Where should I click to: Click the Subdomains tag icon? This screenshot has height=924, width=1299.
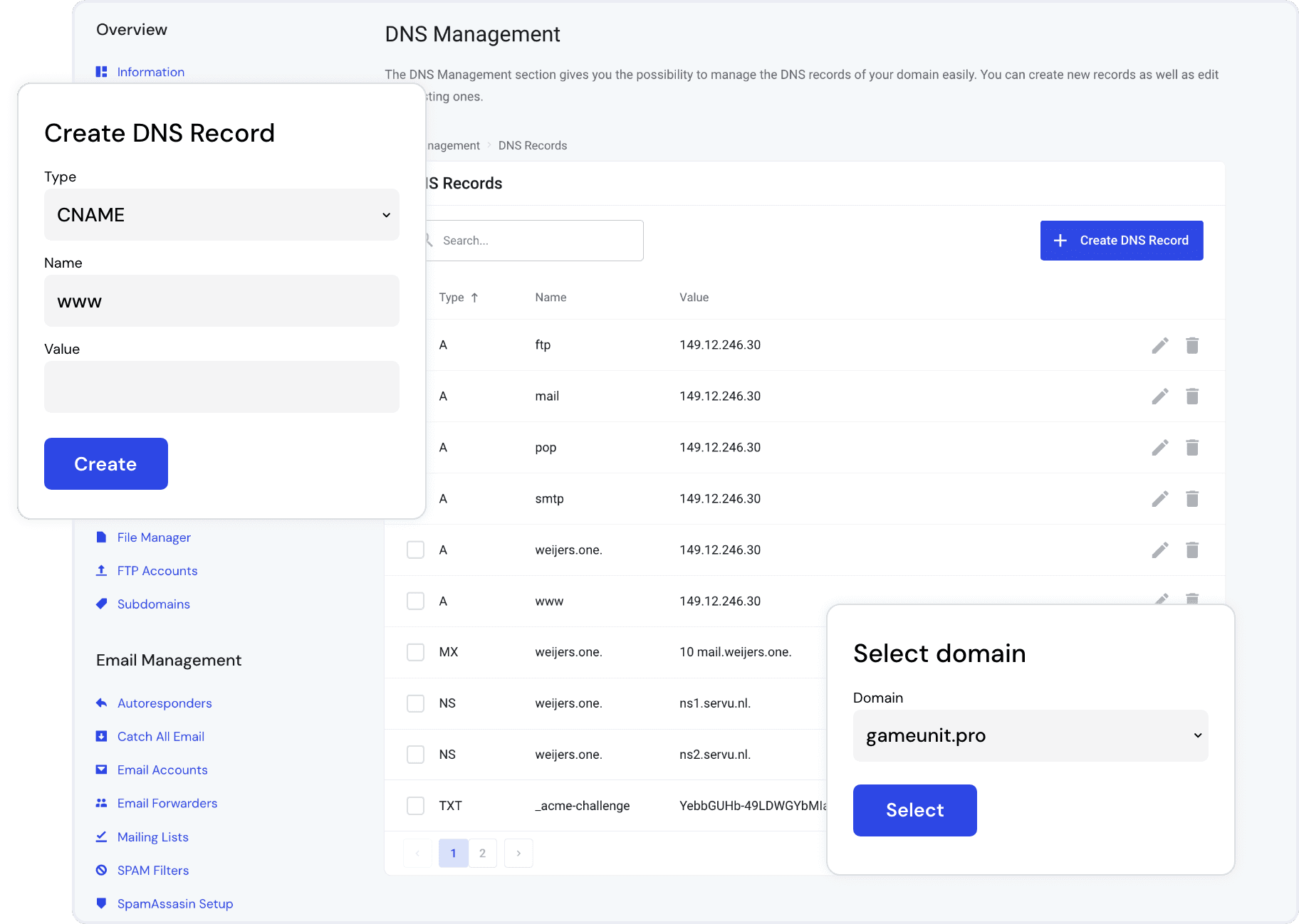[101, 604]
